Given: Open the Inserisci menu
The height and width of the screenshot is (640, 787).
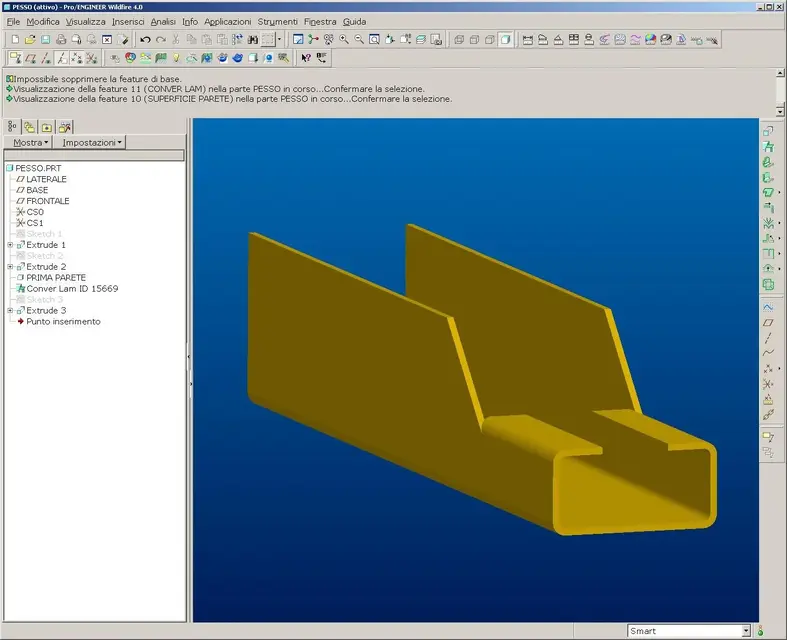Looking at the screenshot, I should click(128, 22).
